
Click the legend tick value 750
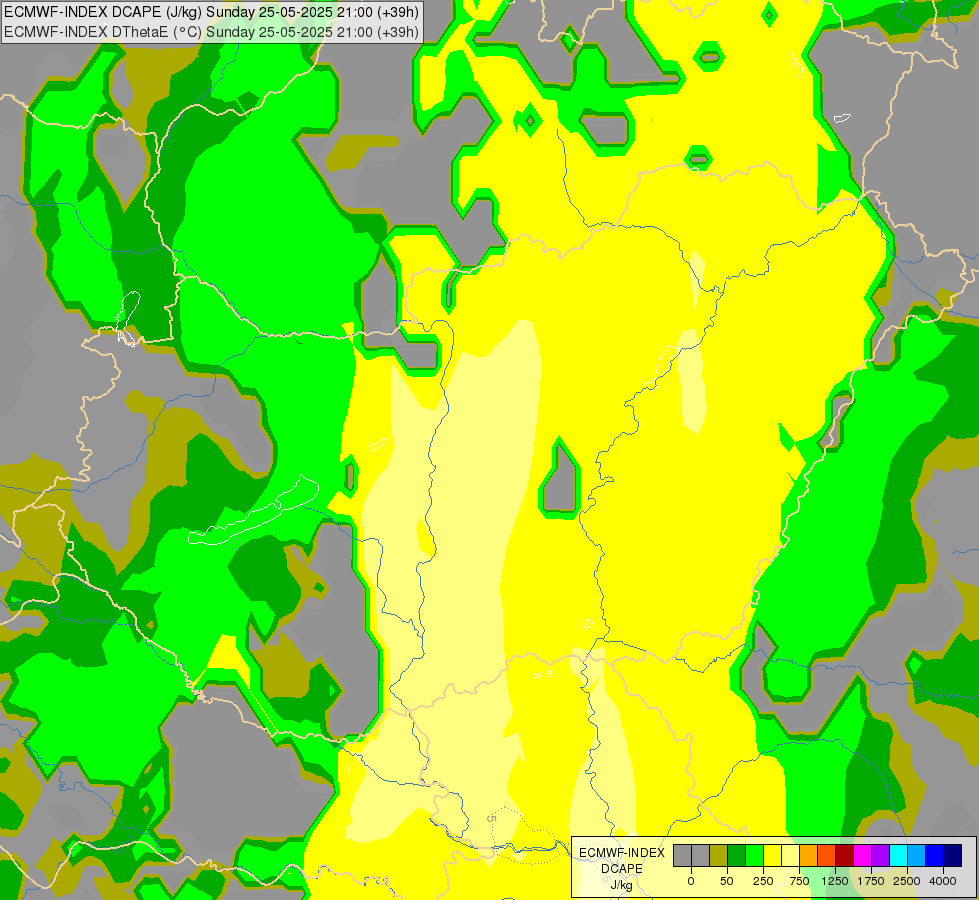tap(799, 881)
